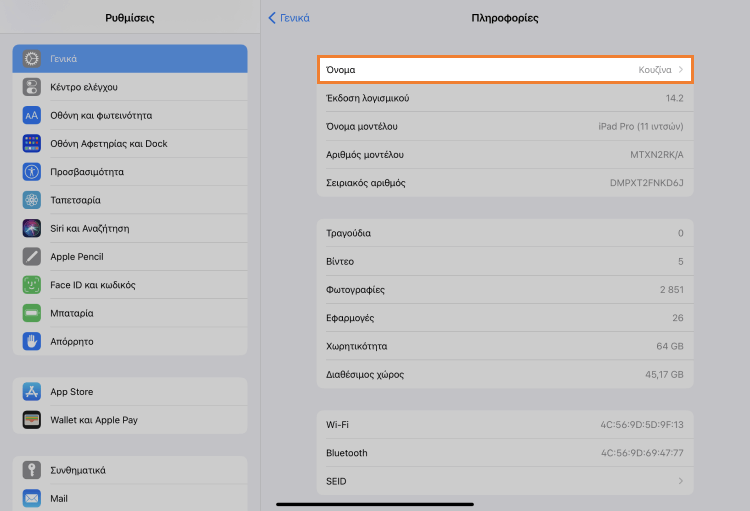Tap the Mail settings entry
The image size is (750, 511).
[x=59, y=498]
